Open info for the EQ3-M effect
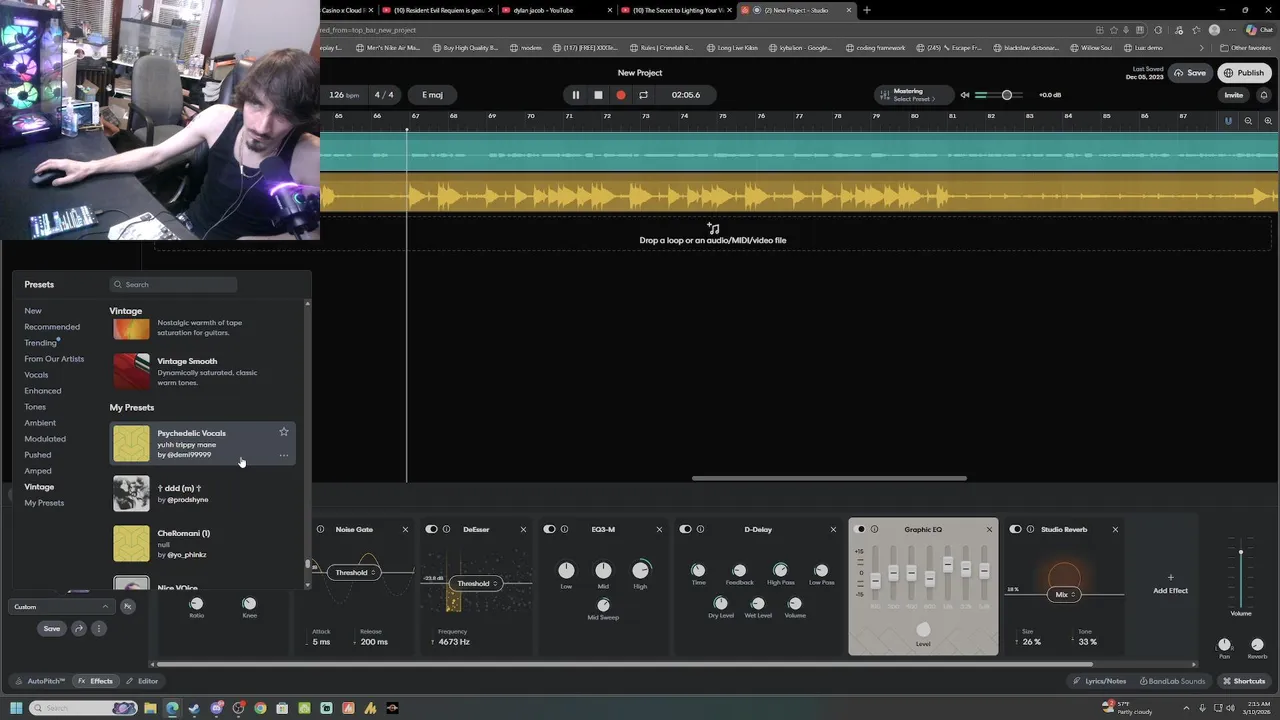Viewport: 1280px width, 720px height. tap(564, 529)
